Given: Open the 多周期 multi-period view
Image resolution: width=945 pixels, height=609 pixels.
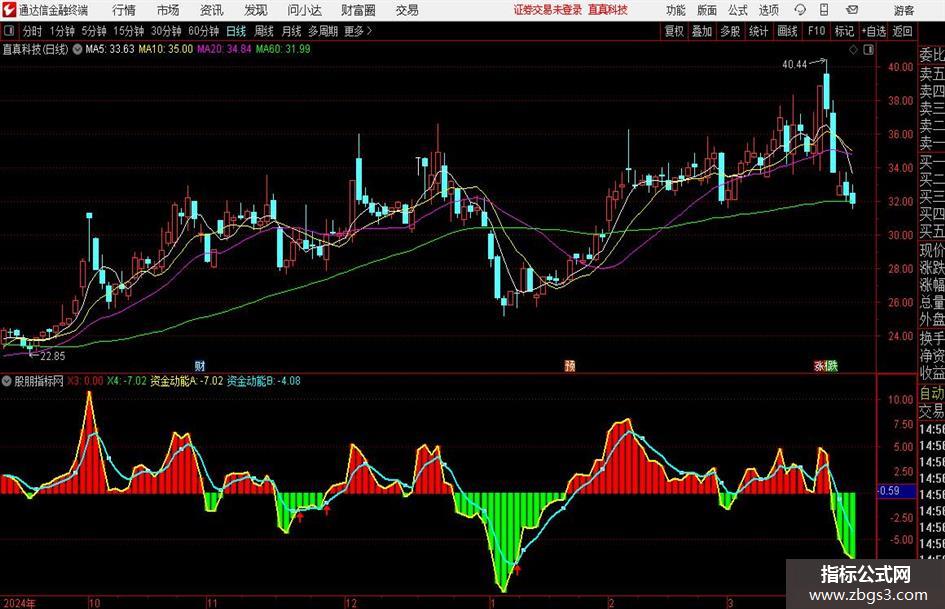Looking at the screenshot, I should 323,31.
